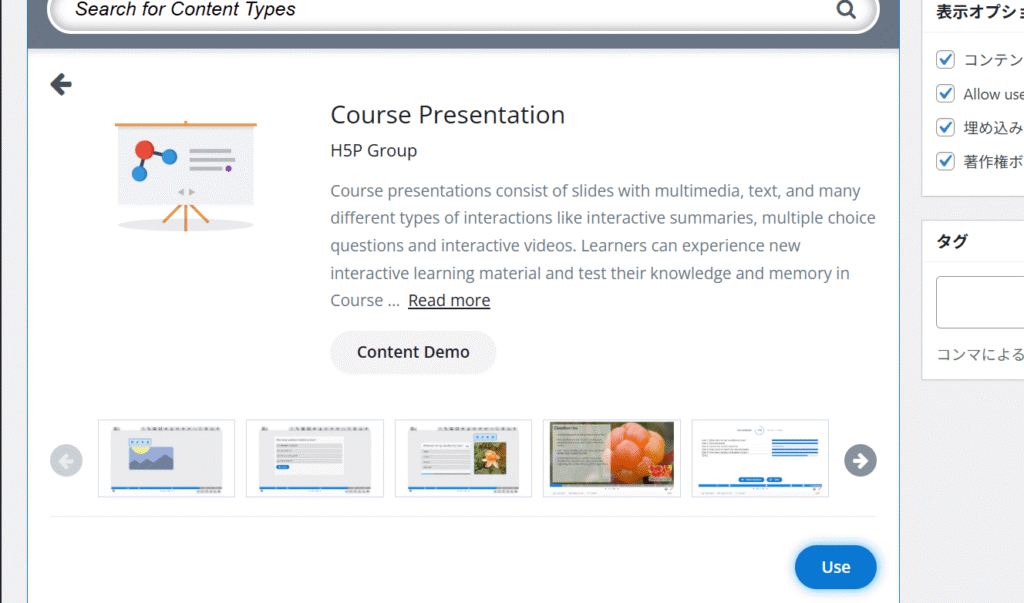Click Read more to expand the description

click(449, 300)
